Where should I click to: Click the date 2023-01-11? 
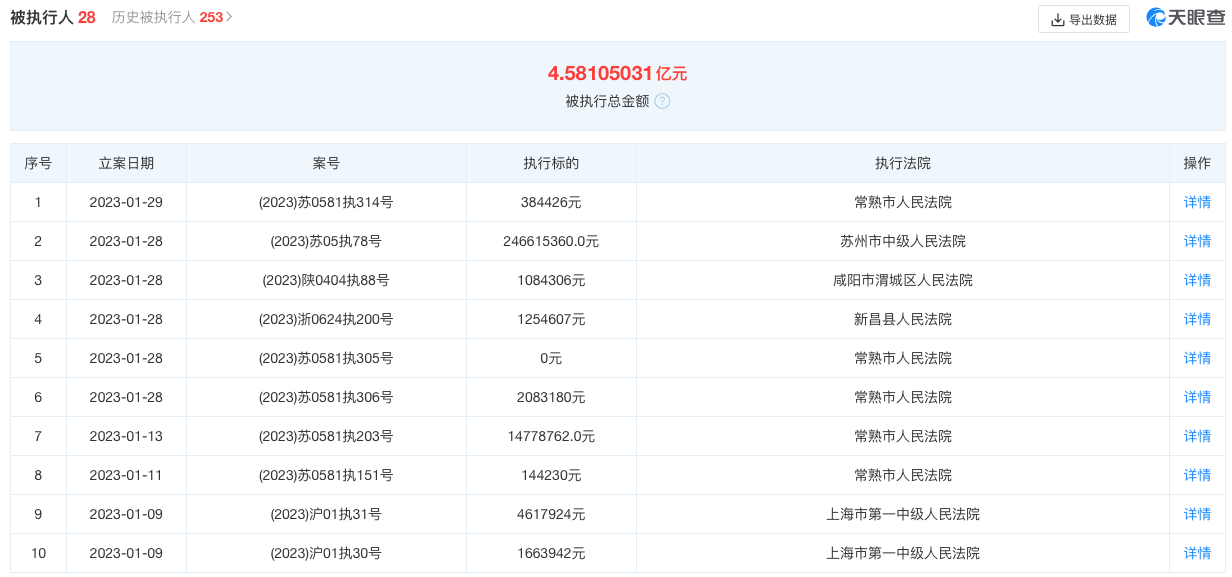coord(126,475)
